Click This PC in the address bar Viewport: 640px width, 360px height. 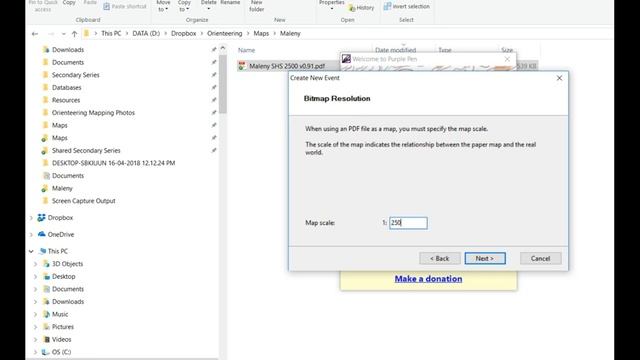111,33
